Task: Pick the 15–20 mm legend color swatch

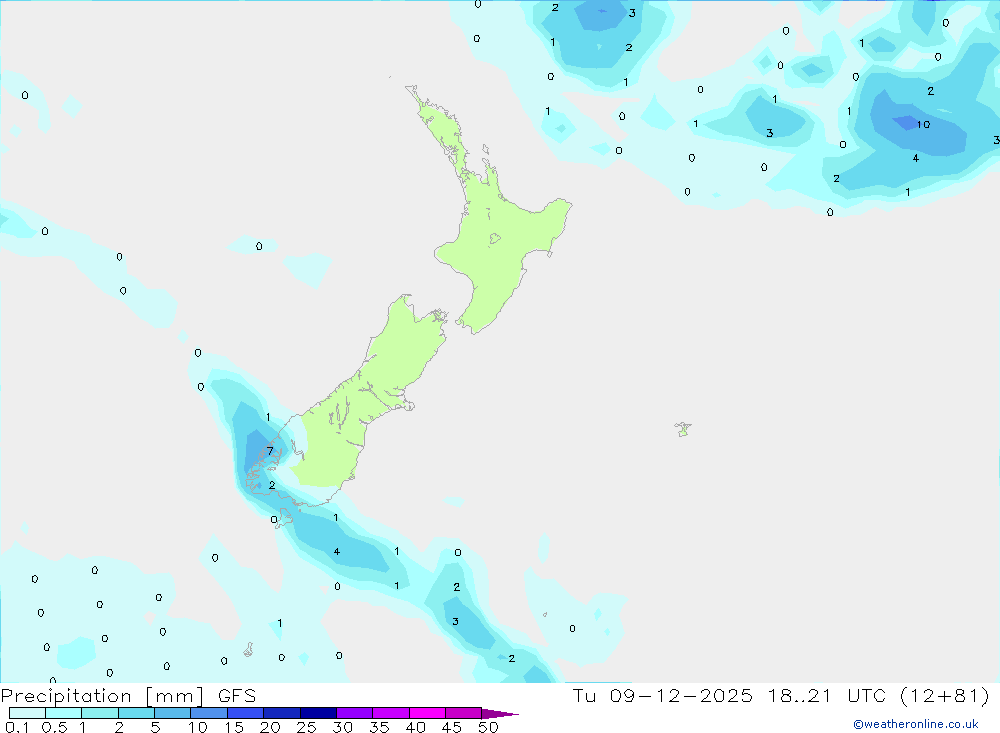Action: 245,713
